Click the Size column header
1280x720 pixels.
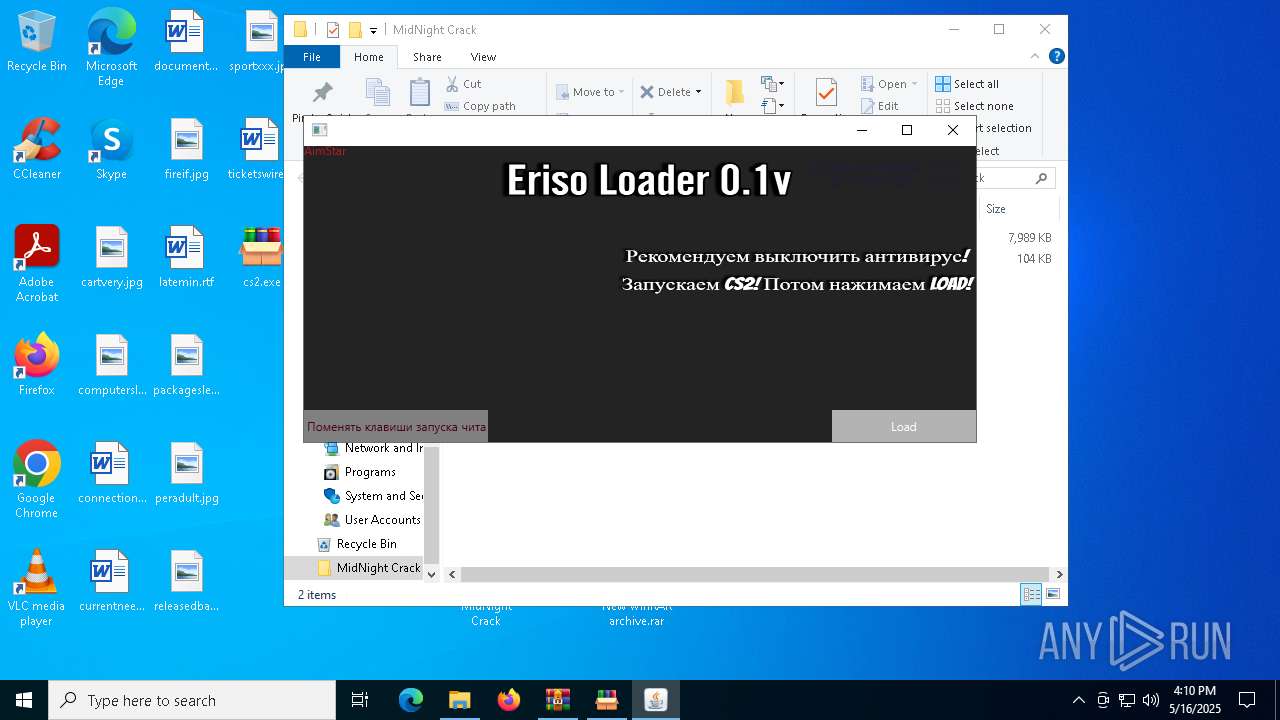[996, 209]
